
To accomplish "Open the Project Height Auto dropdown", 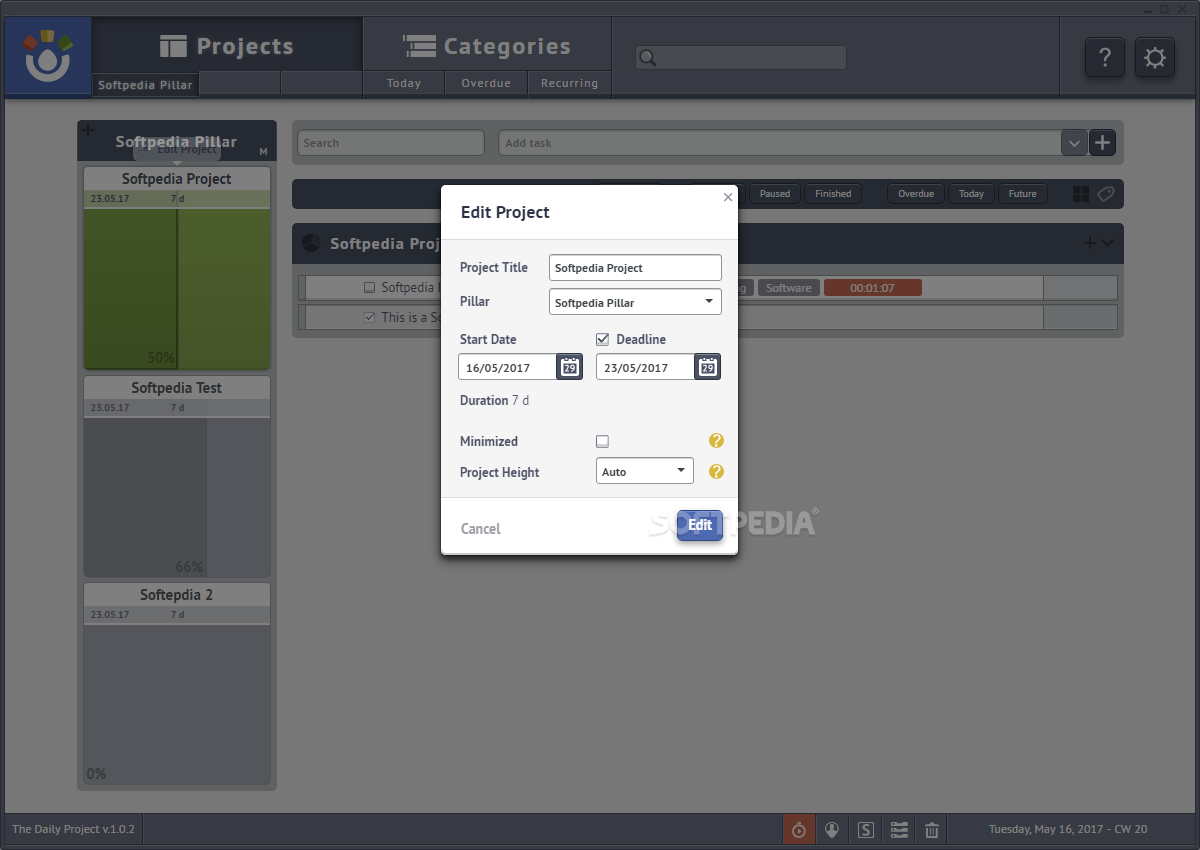I will pos(645,471).
